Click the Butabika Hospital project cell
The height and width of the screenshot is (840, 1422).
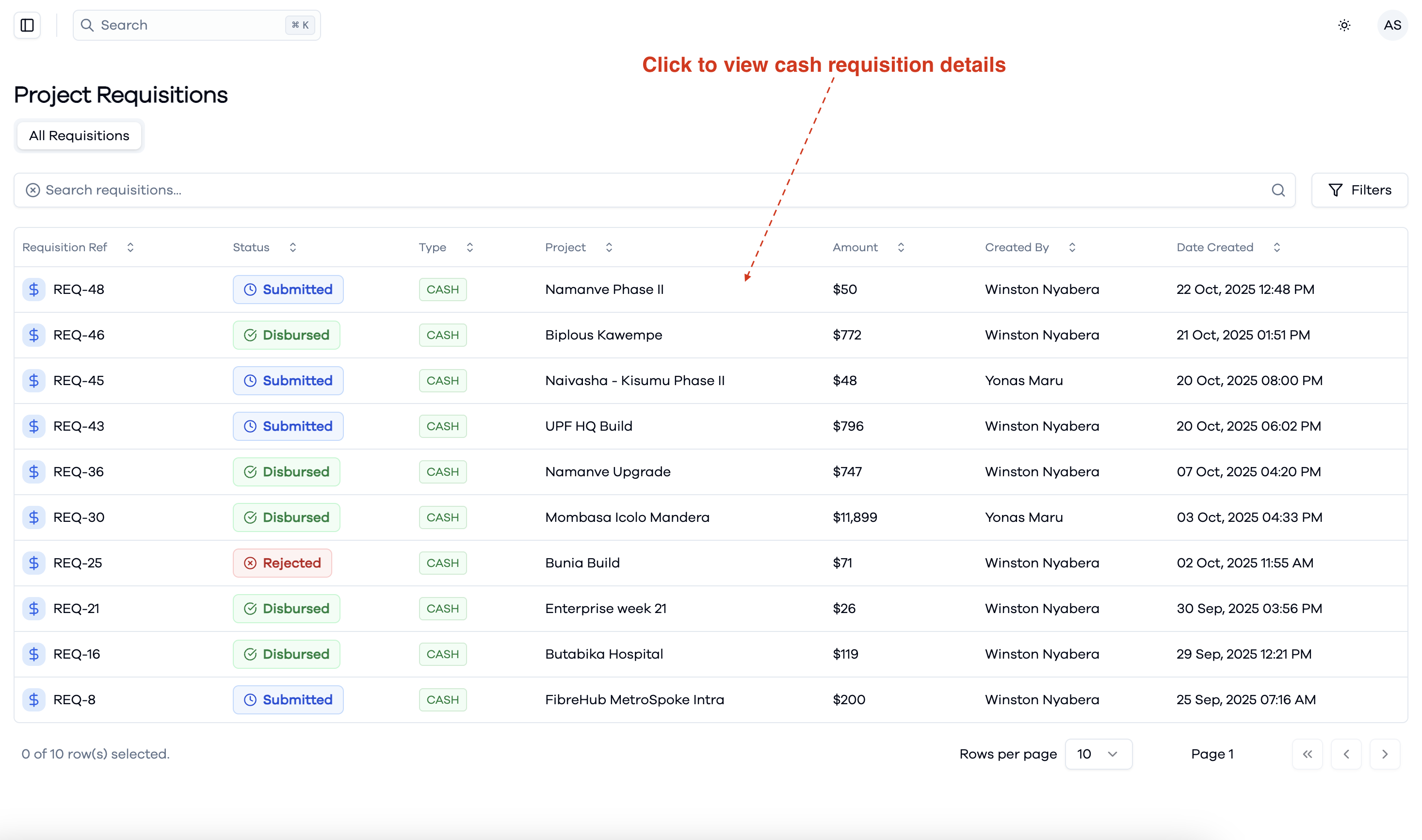pos(604,654)
